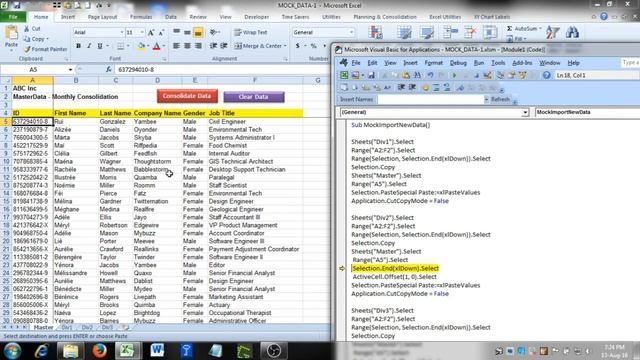Click the Increase Font Size icon
Viewport: 640px width, 360px height.
click(x=151, y=32)
